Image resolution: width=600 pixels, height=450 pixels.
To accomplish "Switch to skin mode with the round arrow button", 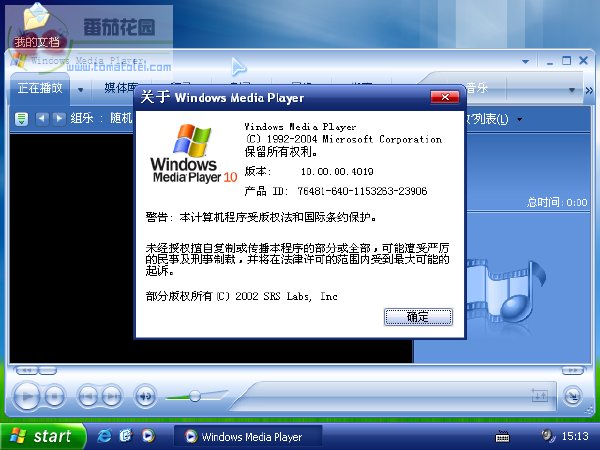I will click(x=572, y=396).
